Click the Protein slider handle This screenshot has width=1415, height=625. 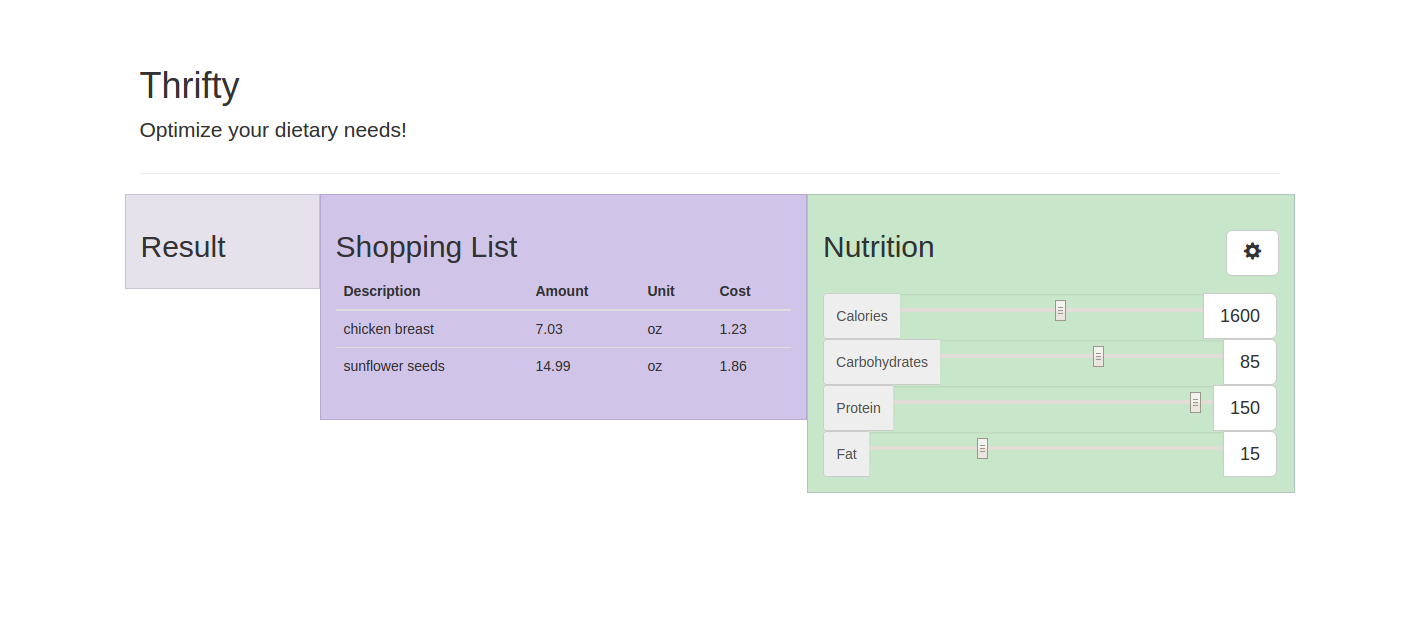coord(1195,403)
